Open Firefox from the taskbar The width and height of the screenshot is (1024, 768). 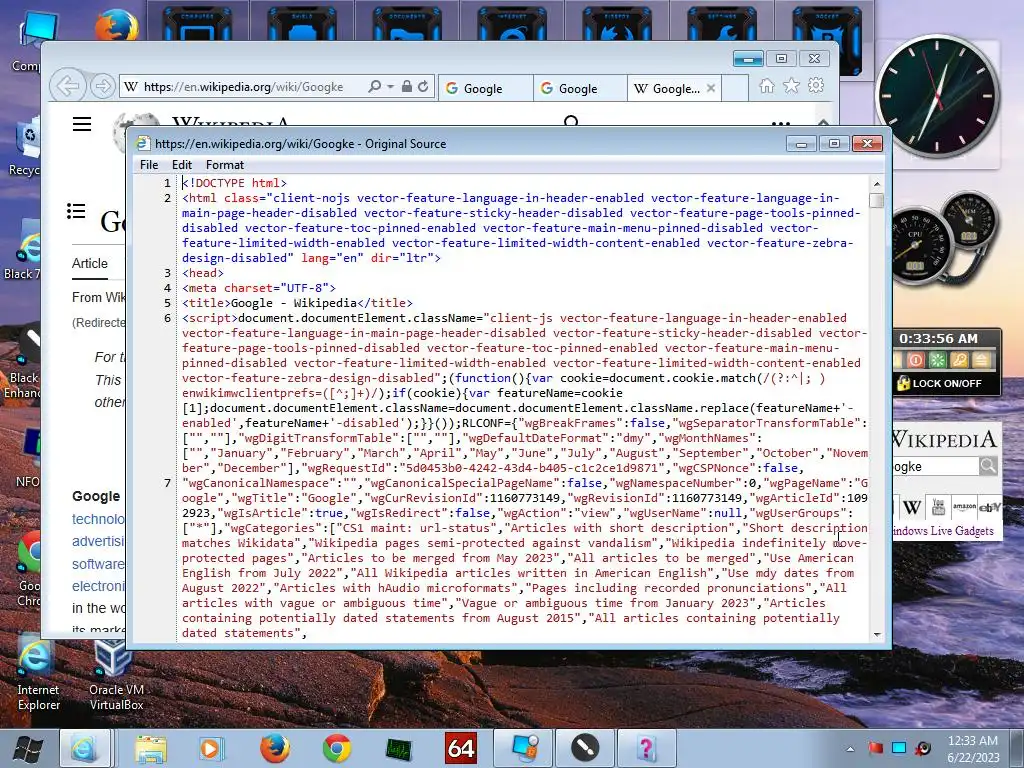[275, 748]
